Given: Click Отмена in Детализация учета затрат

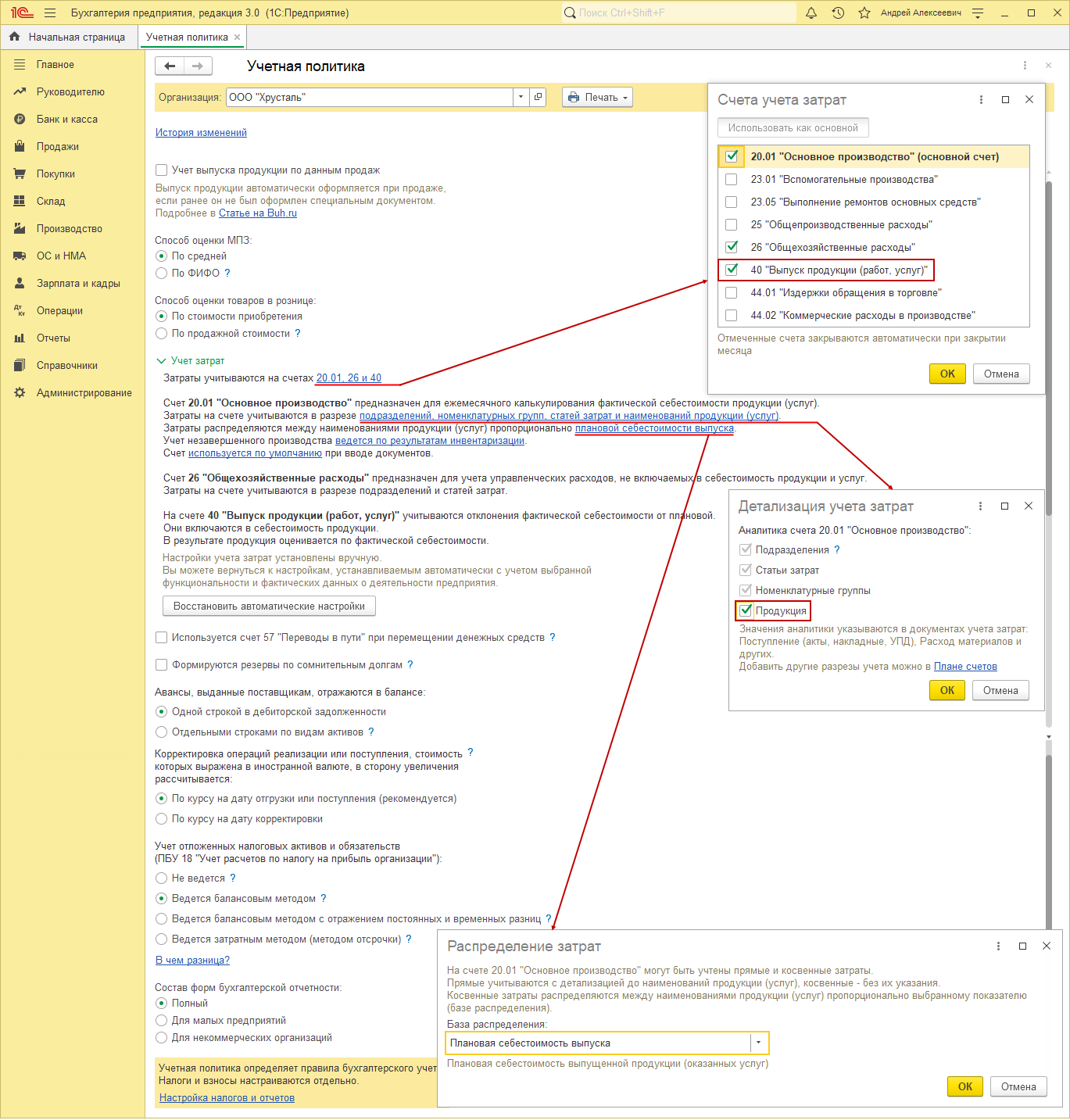Looking at the screenshot, I should click(1000, 690).
